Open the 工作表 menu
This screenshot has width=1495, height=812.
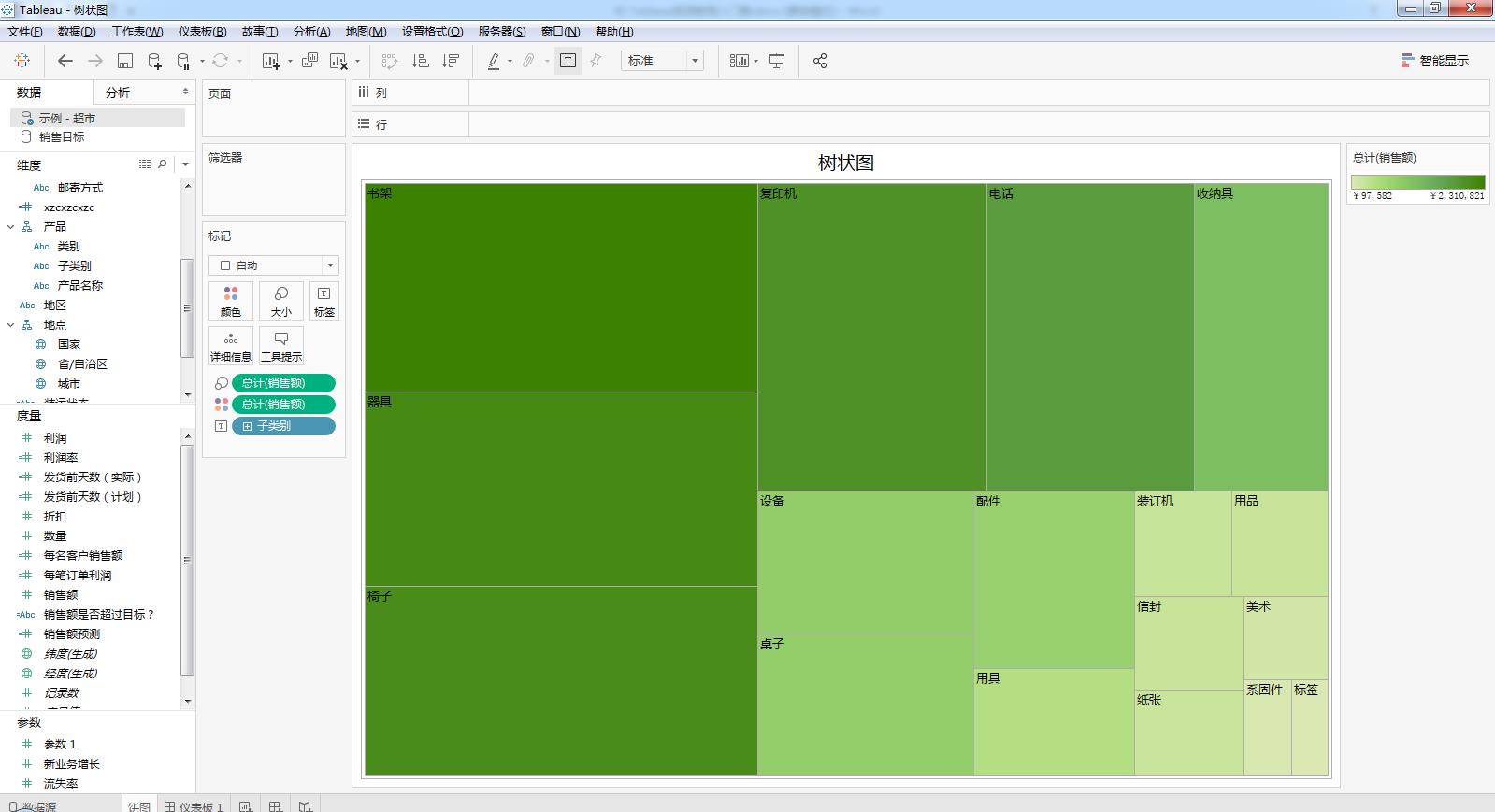(137, 31)
